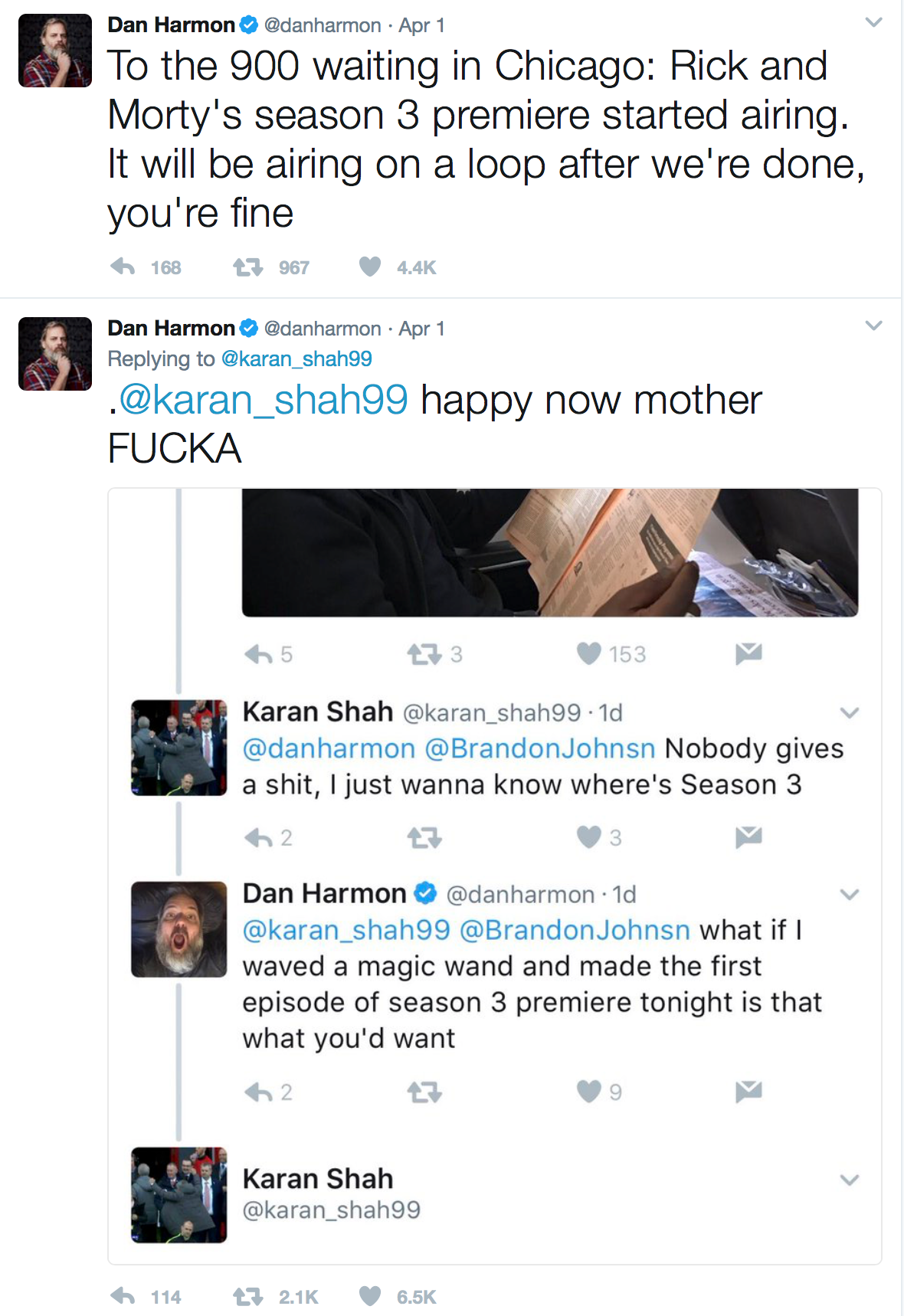Retweet the Rick and Morty premiere tweet
The image size is (904, 1316).
247,267
